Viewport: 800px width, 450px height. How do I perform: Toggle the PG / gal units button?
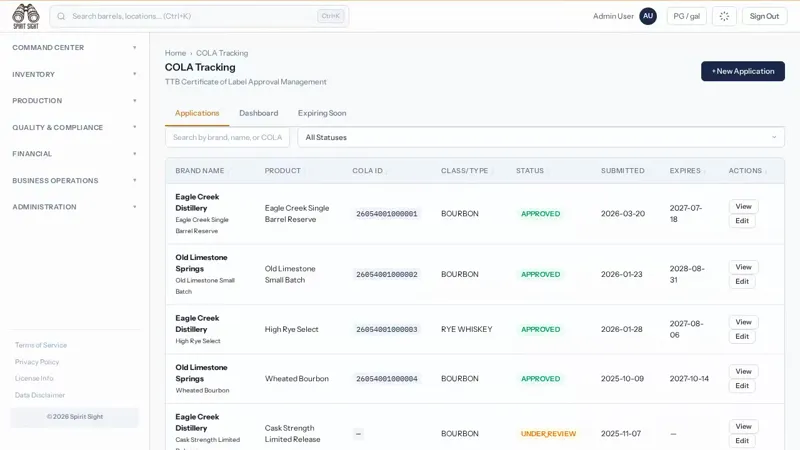click(686, 16)
